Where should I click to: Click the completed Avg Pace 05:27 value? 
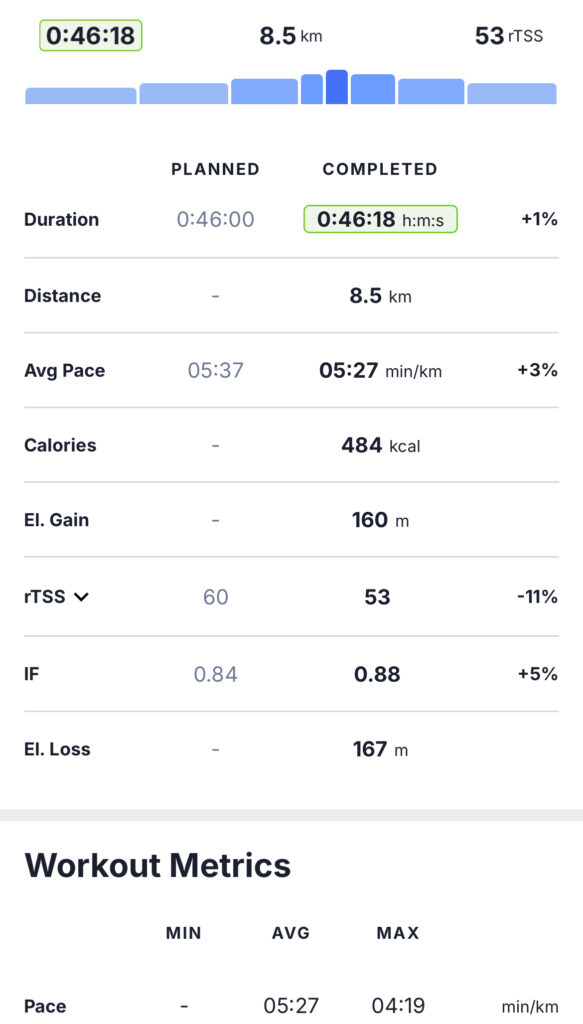tap(380, 370)
